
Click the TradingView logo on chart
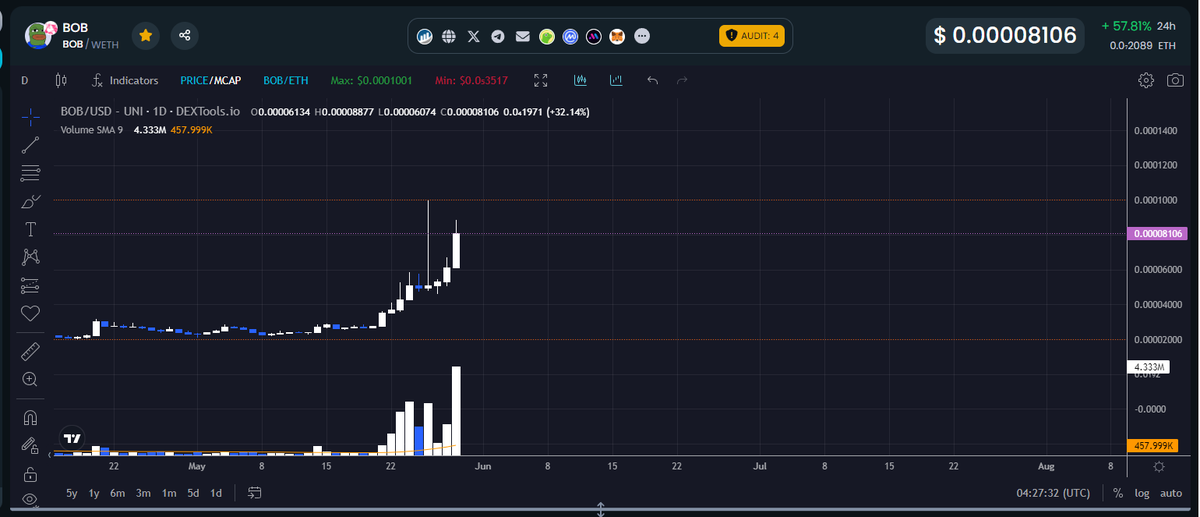(72, 437)
